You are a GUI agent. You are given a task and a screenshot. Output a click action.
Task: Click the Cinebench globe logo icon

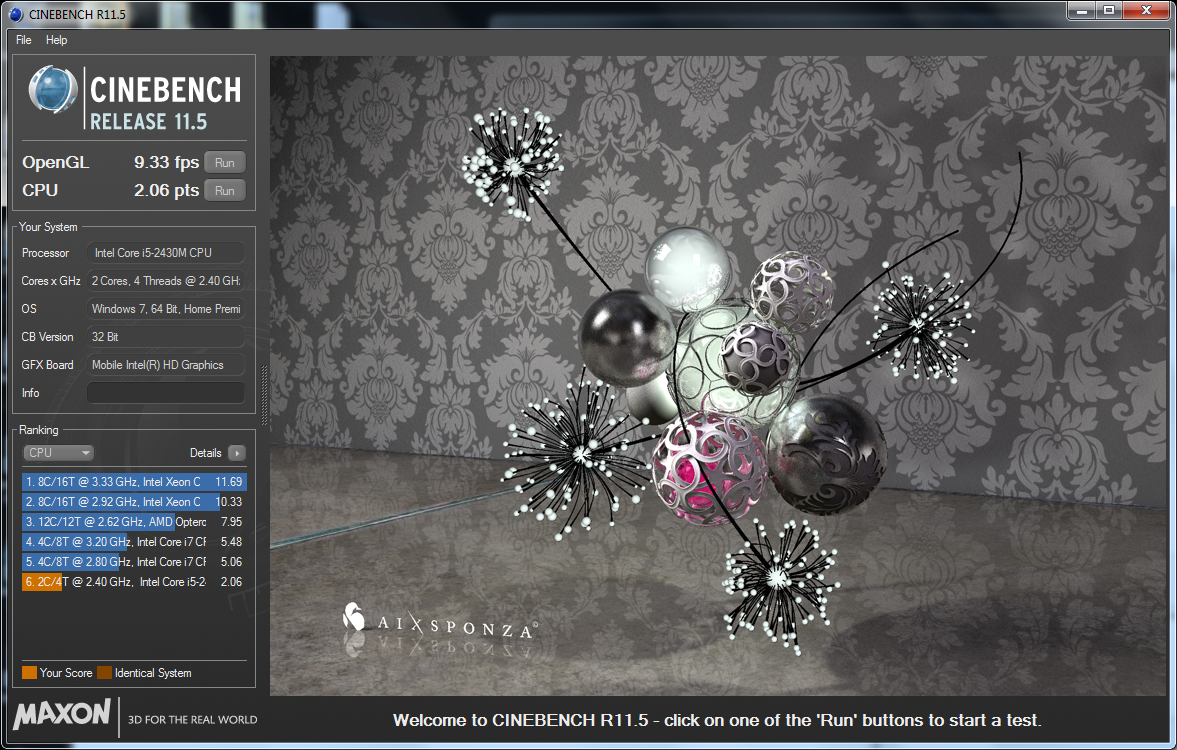pyautogui.click(x=53, y=90)
